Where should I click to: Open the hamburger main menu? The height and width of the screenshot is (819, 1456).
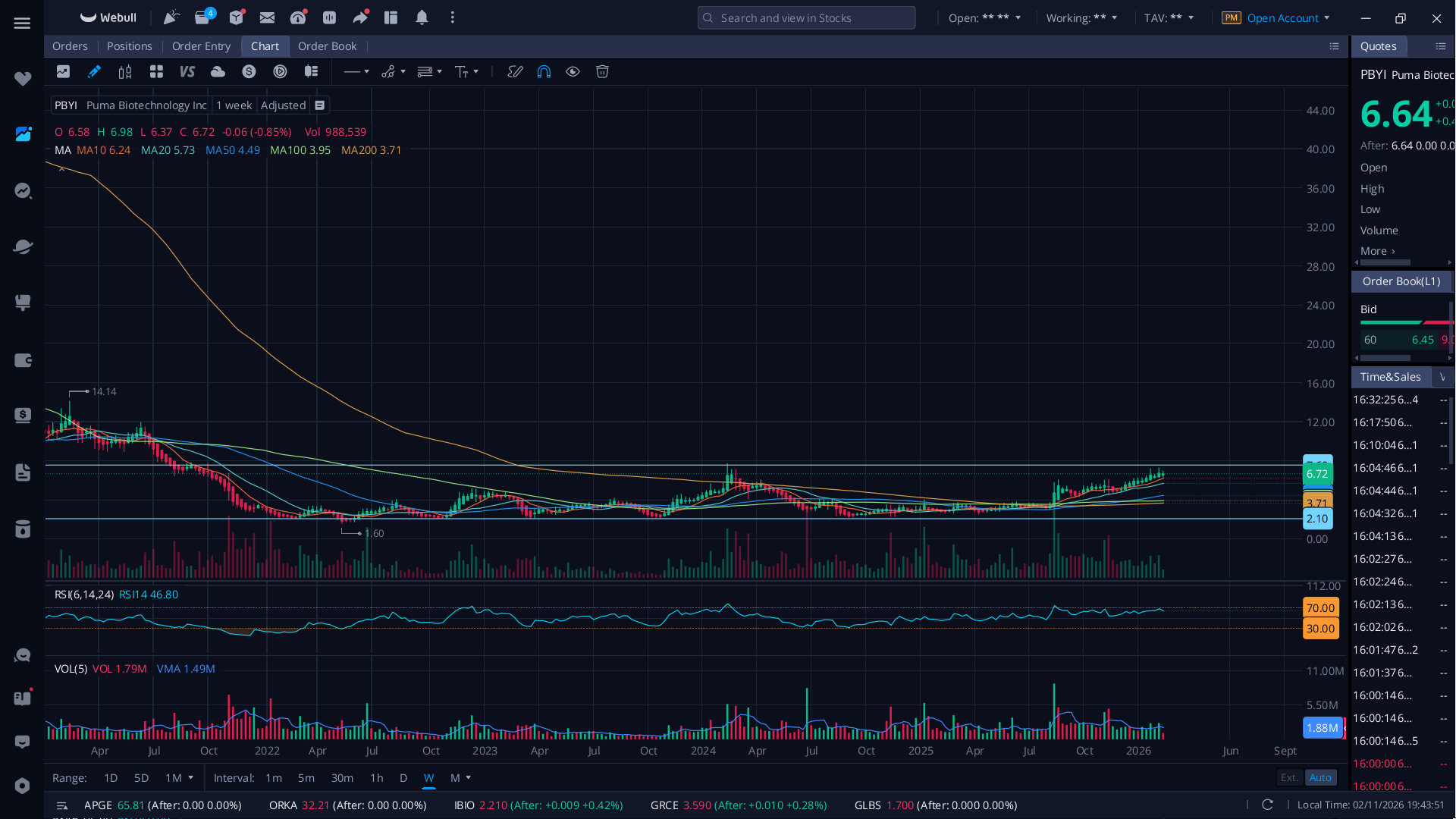(x=22, y=24)
